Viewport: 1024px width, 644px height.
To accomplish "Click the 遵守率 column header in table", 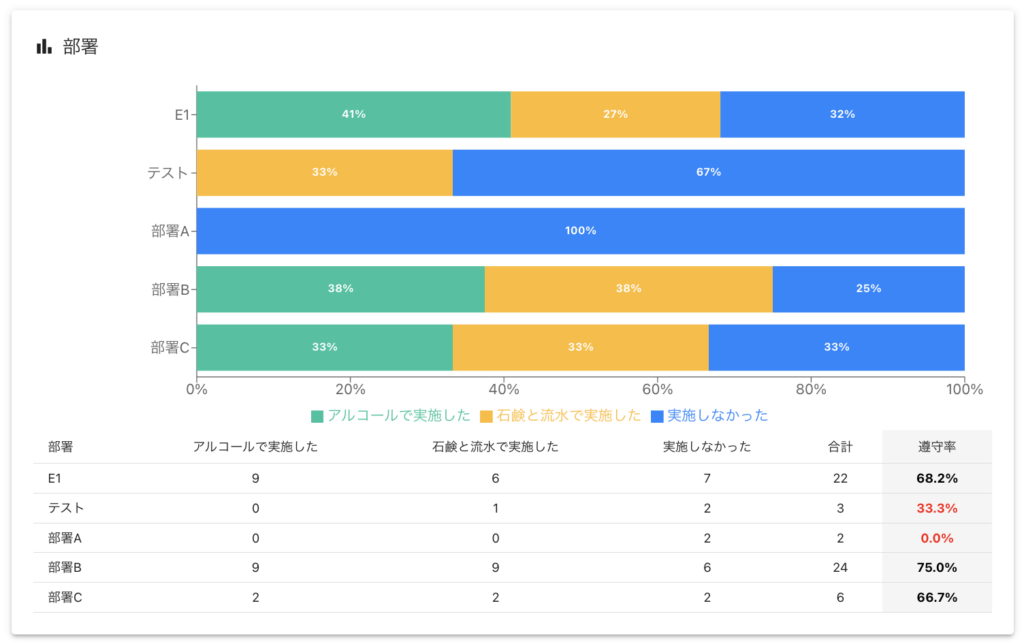I will 936,447.
